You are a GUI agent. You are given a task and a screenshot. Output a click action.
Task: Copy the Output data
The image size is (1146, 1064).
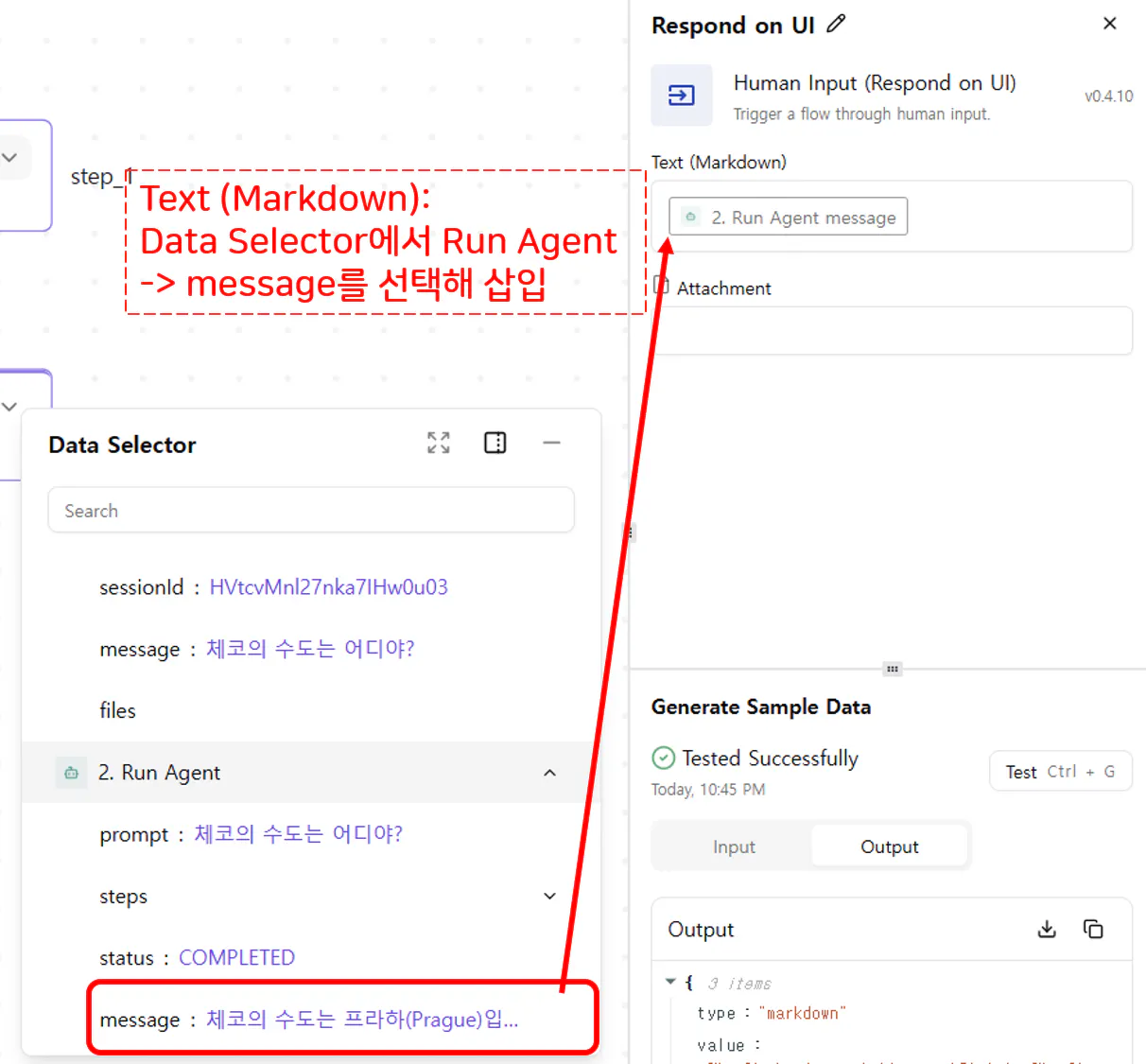coord(1093,929)
